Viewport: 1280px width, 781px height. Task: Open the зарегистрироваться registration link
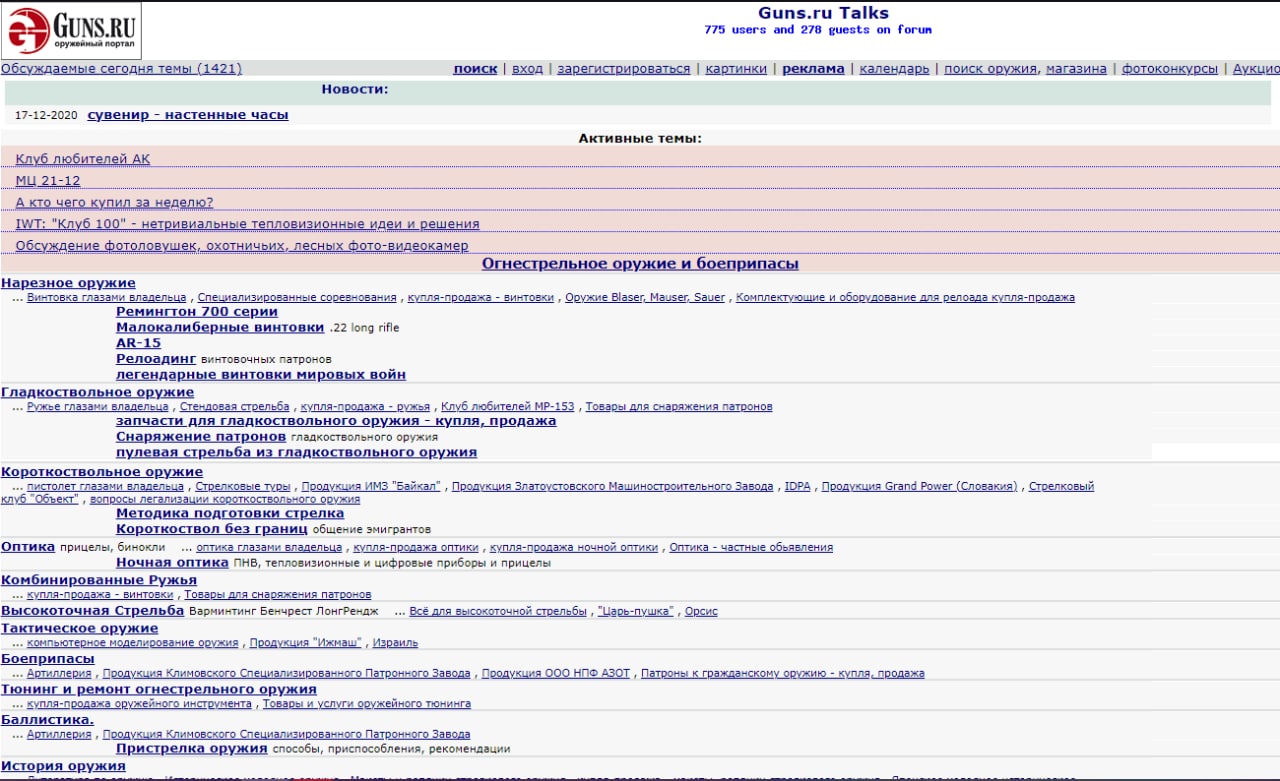pyautogui.click(x=624, y=69)
